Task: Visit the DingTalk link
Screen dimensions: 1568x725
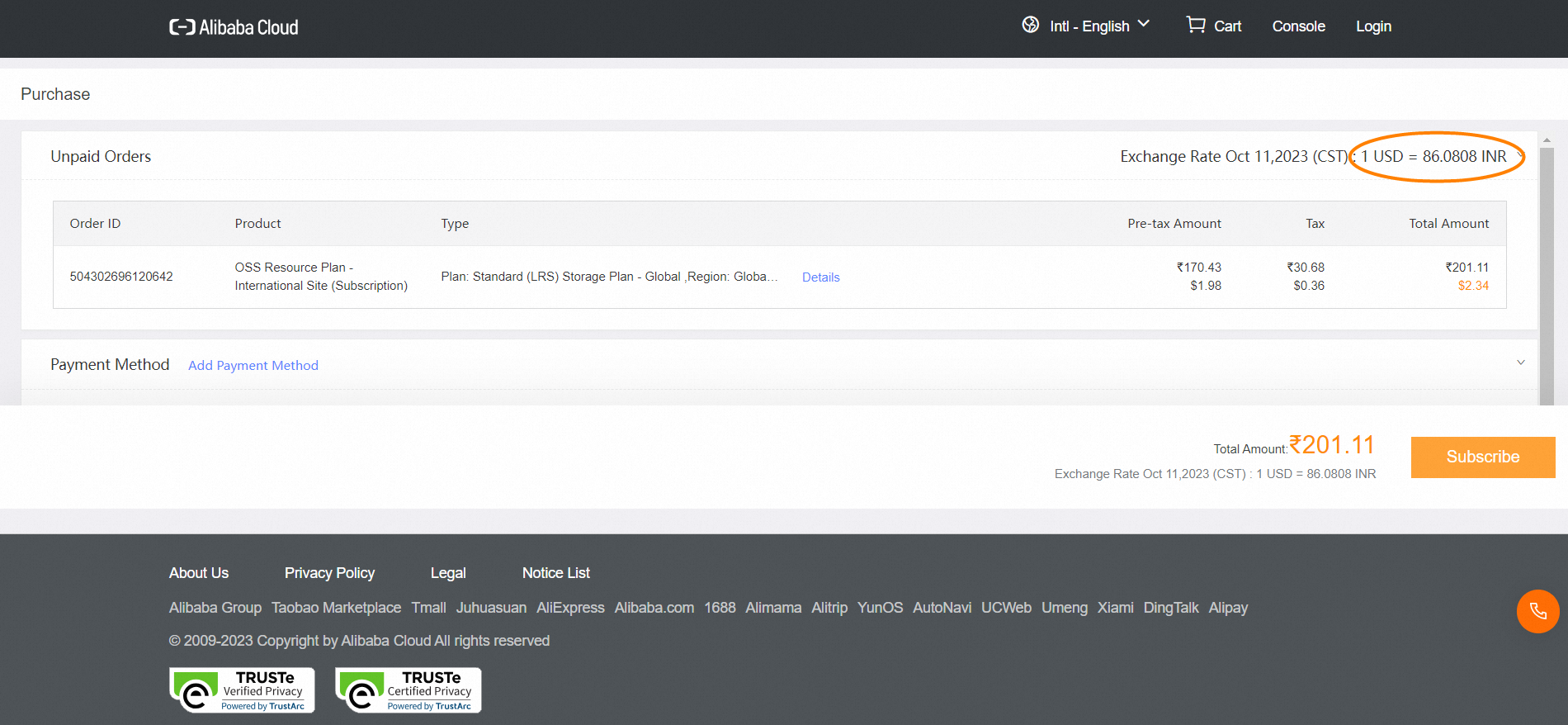Action: [1171, 608]
